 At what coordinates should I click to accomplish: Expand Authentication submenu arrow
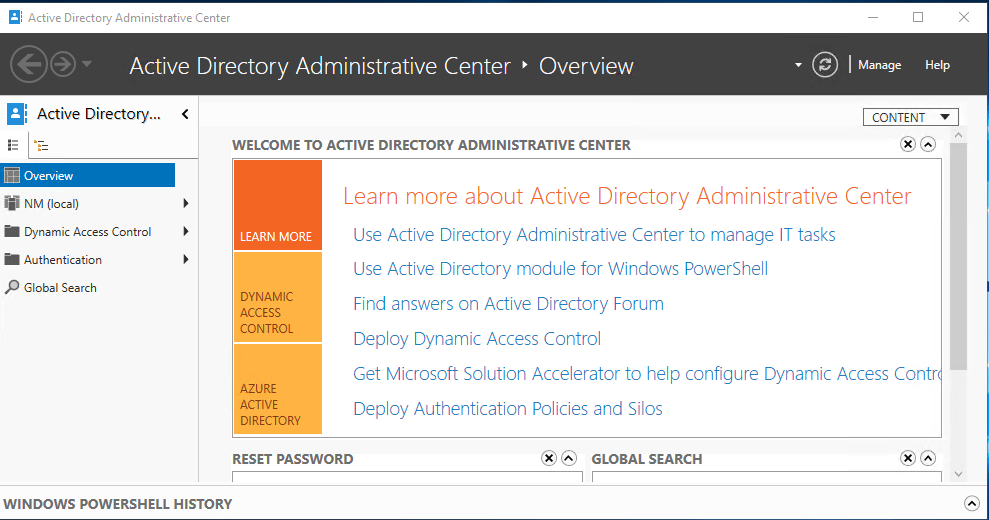pos(185,259)
